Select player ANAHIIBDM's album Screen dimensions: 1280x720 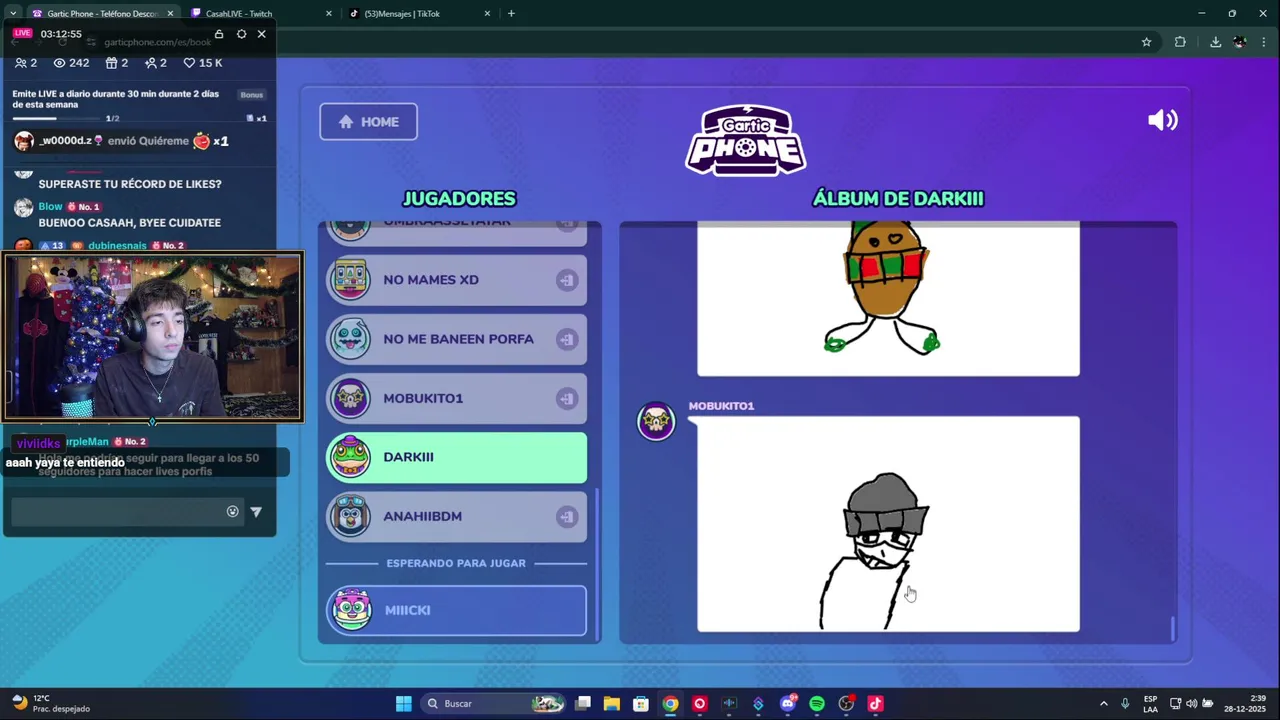click(x=457, y=516)
